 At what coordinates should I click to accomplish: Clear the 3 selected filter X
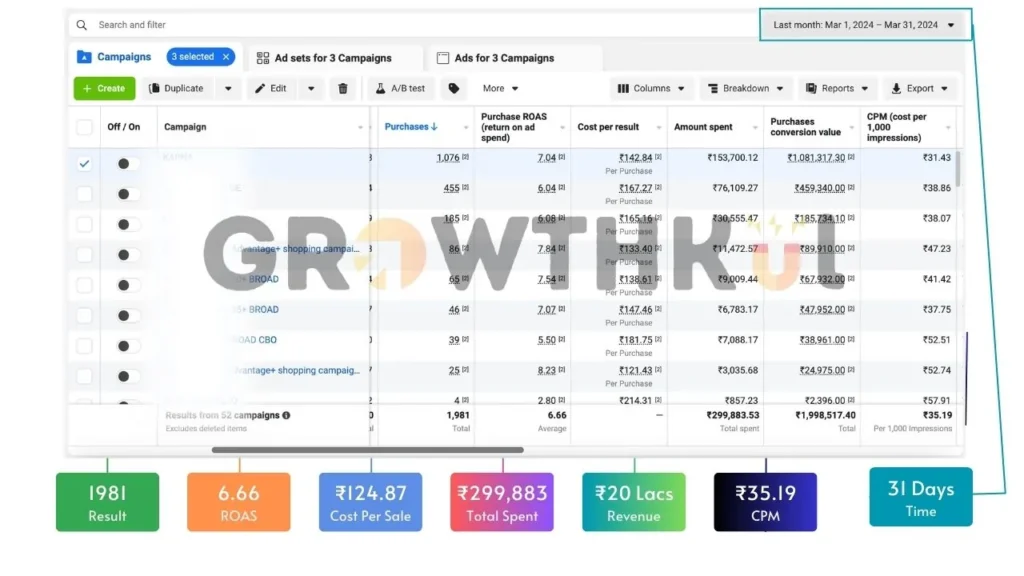coord(226,57)
